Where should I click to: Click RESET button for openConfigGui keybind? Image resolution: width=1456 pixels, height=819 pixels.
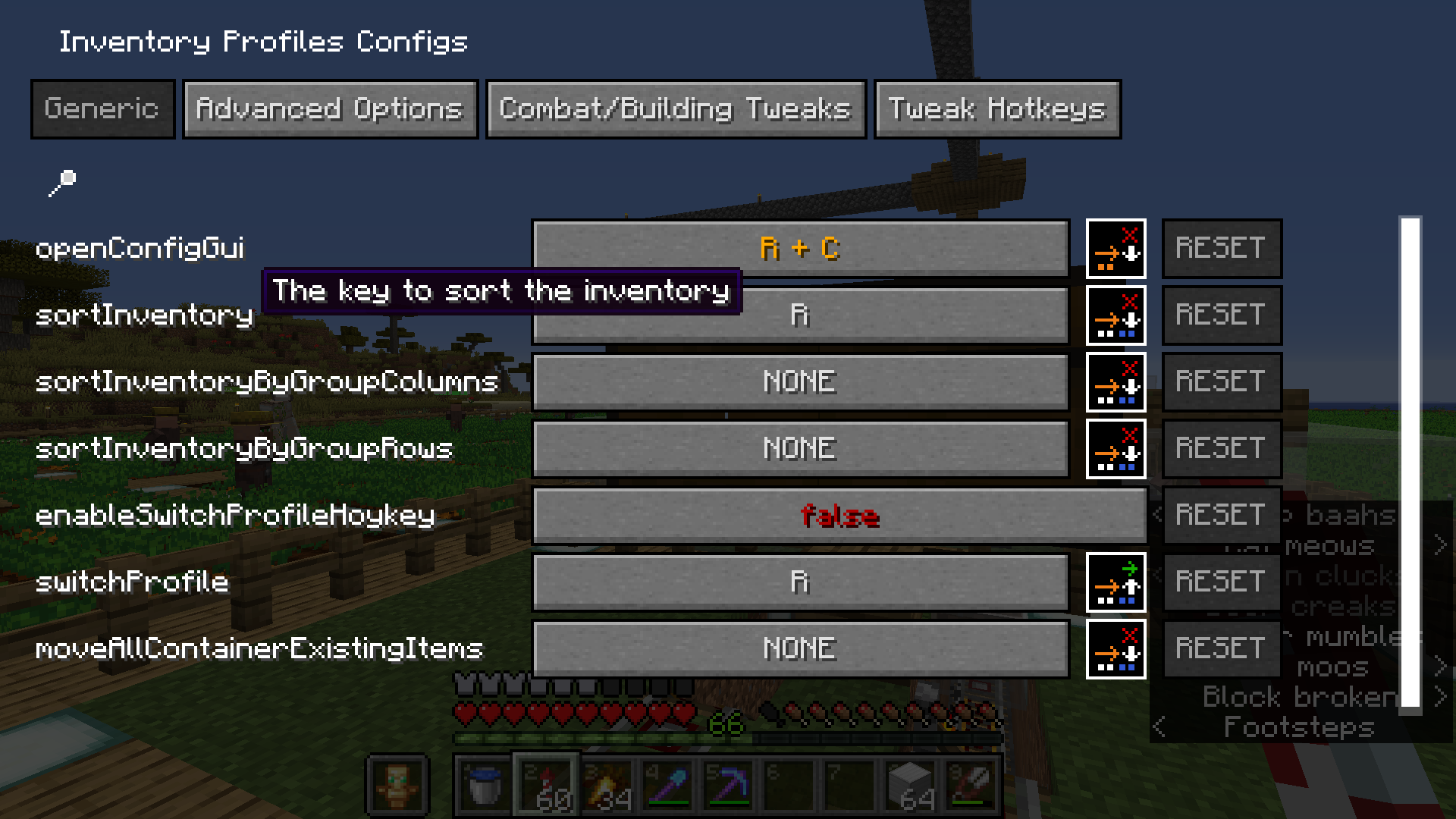[1221, 248]
